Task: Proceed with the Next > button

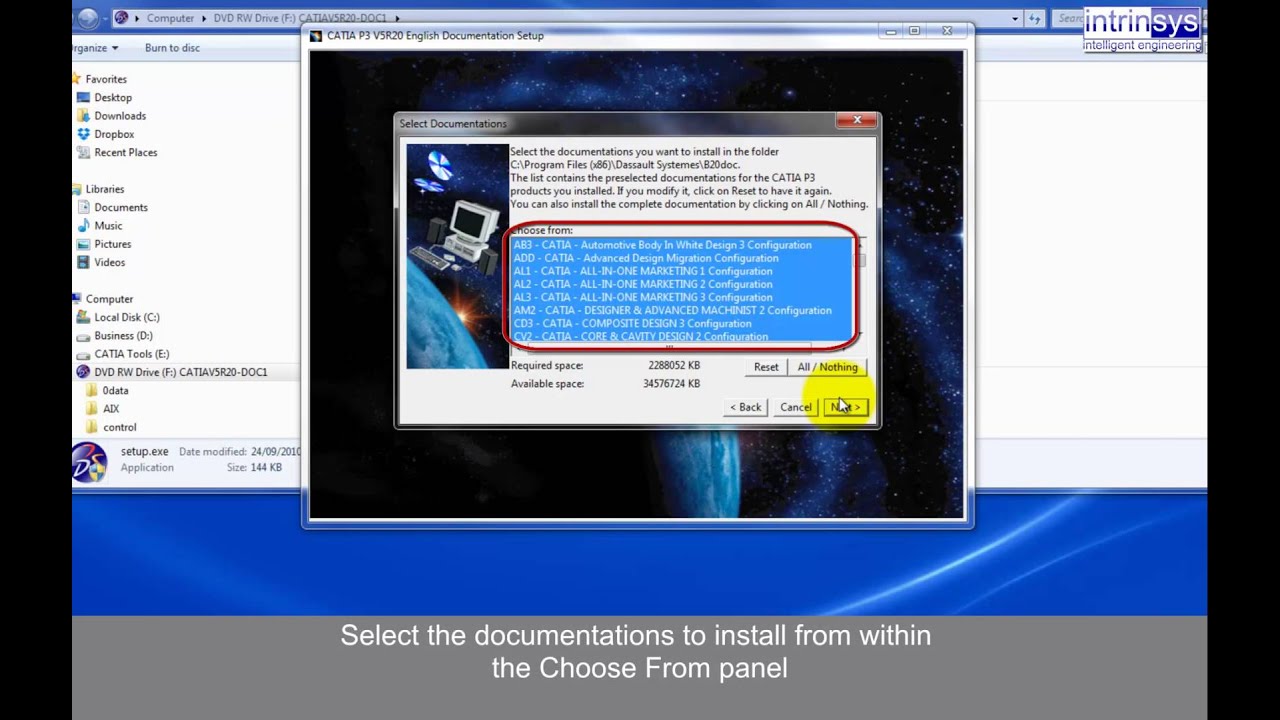Action: click(x=846, y=407)
